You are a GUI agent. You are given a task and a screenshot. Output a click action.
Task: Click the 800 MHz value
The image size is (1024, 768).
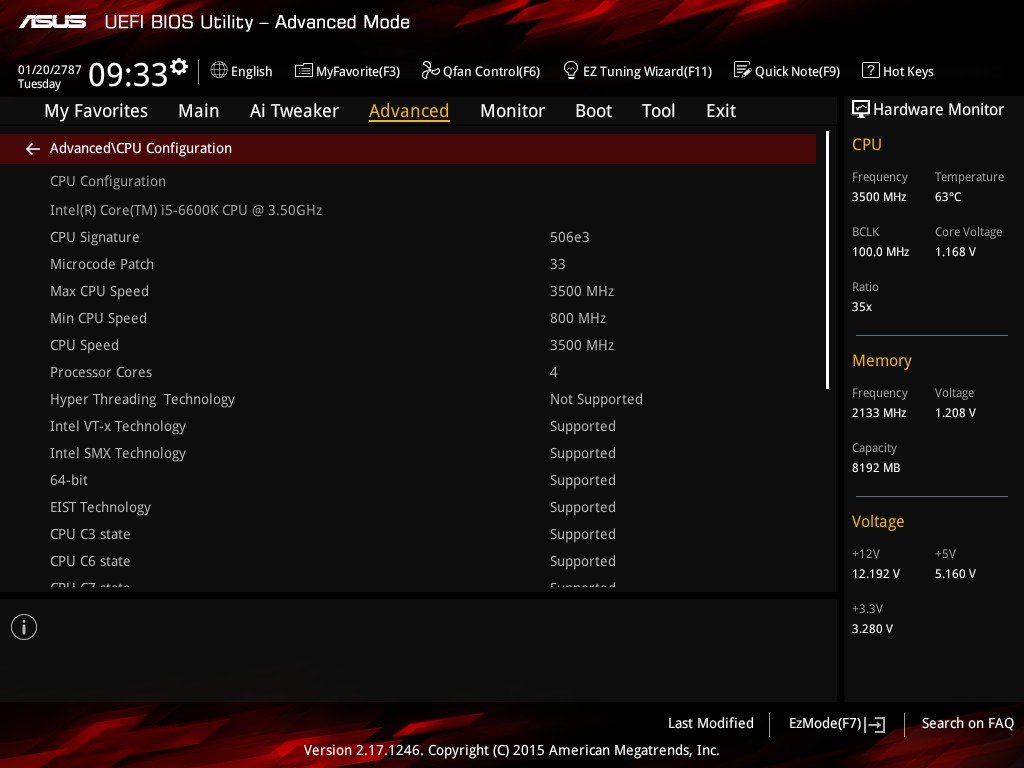[578, 318]
